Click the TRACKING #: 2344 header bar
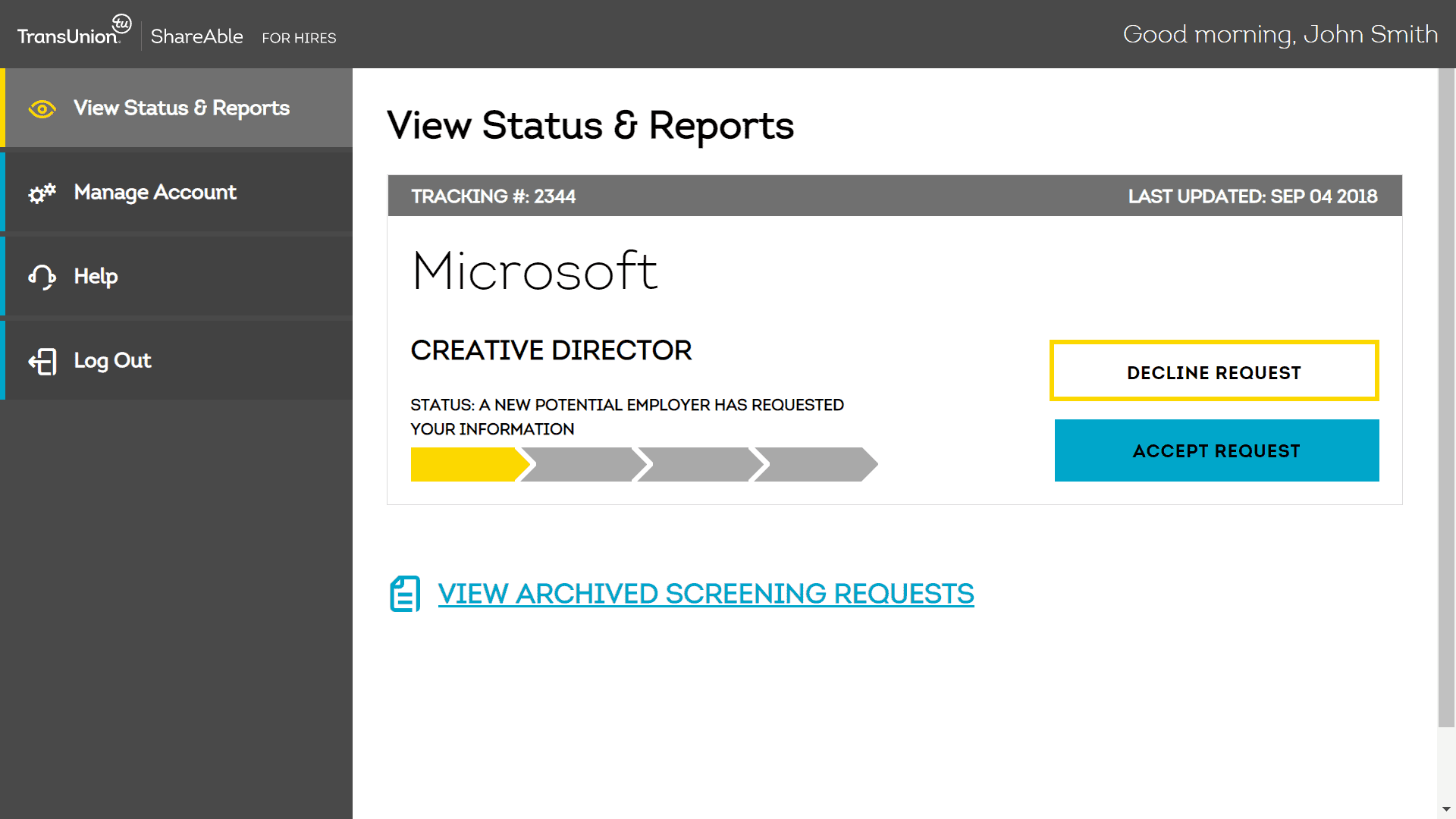This screenshot has height=819, width=1456. [493, 196]
